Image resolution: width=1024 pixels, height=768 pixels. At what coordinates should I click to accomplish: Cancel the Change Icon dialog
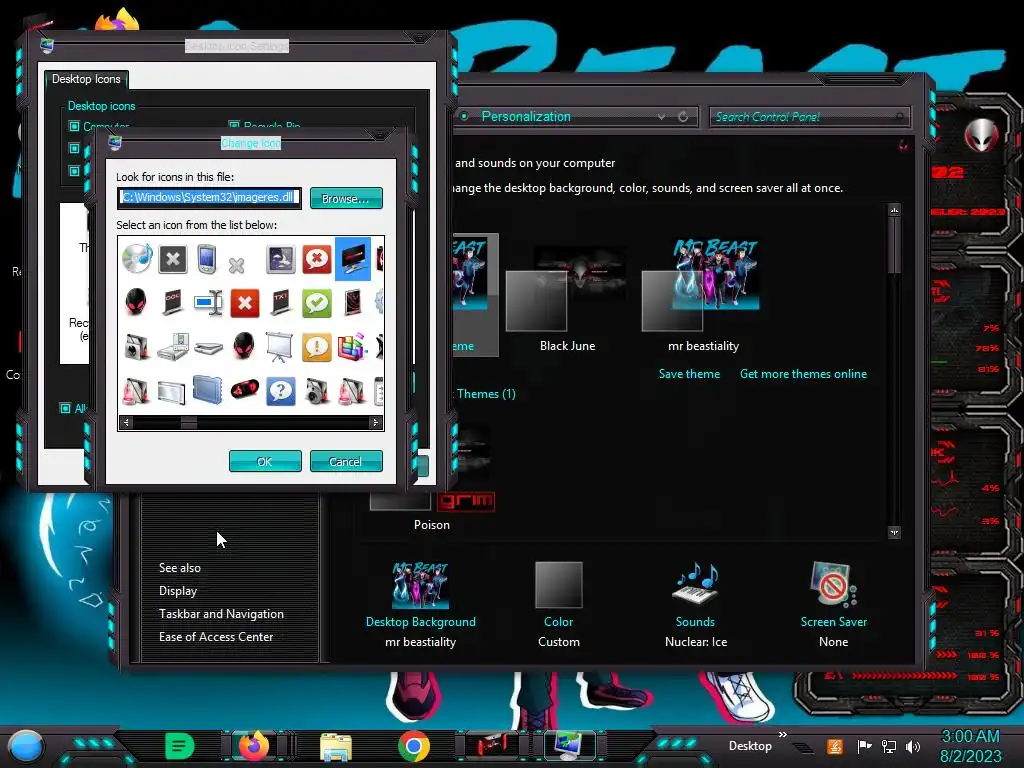(346, 462)
